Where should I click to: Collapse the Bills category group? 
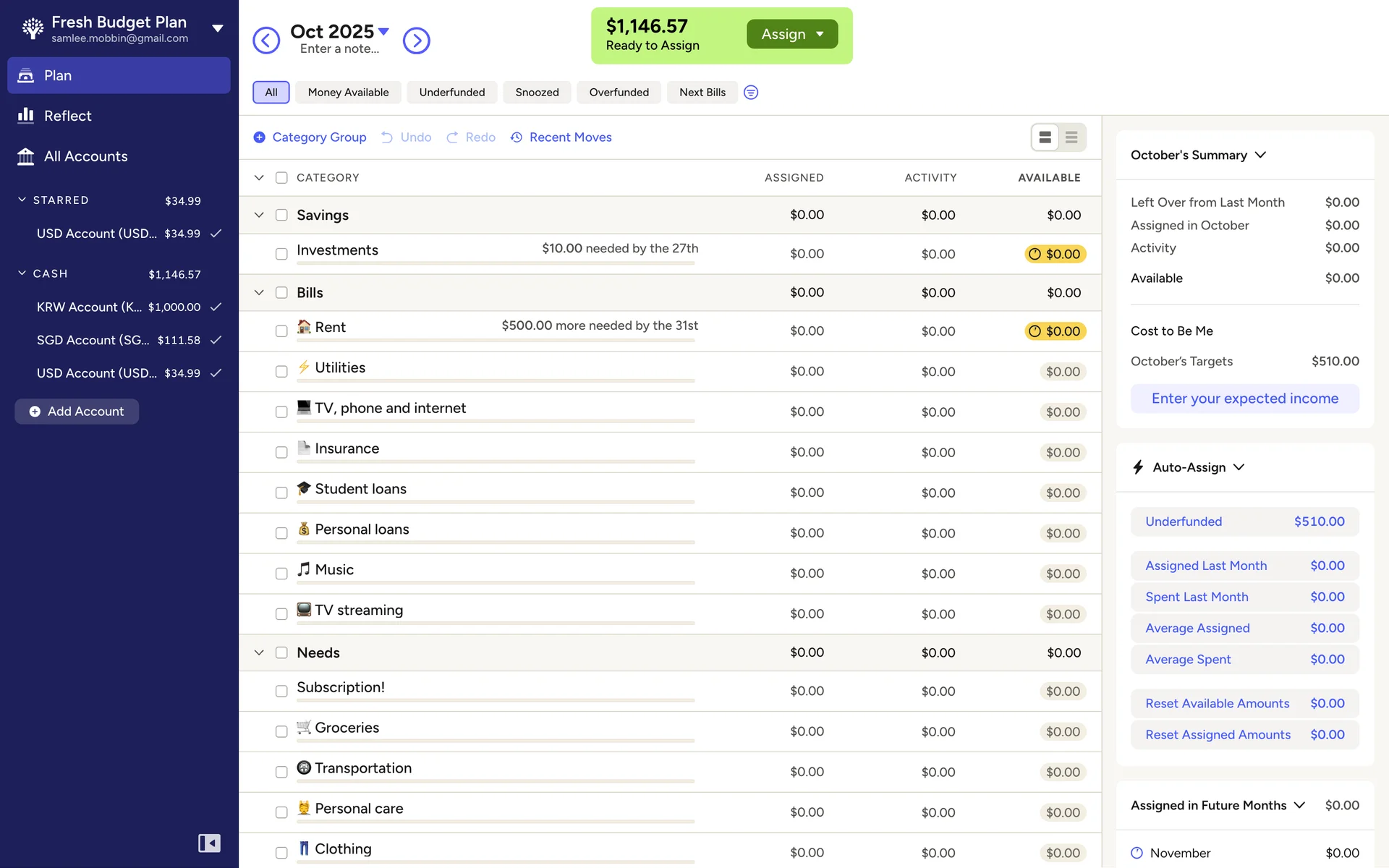pos(259,293)
